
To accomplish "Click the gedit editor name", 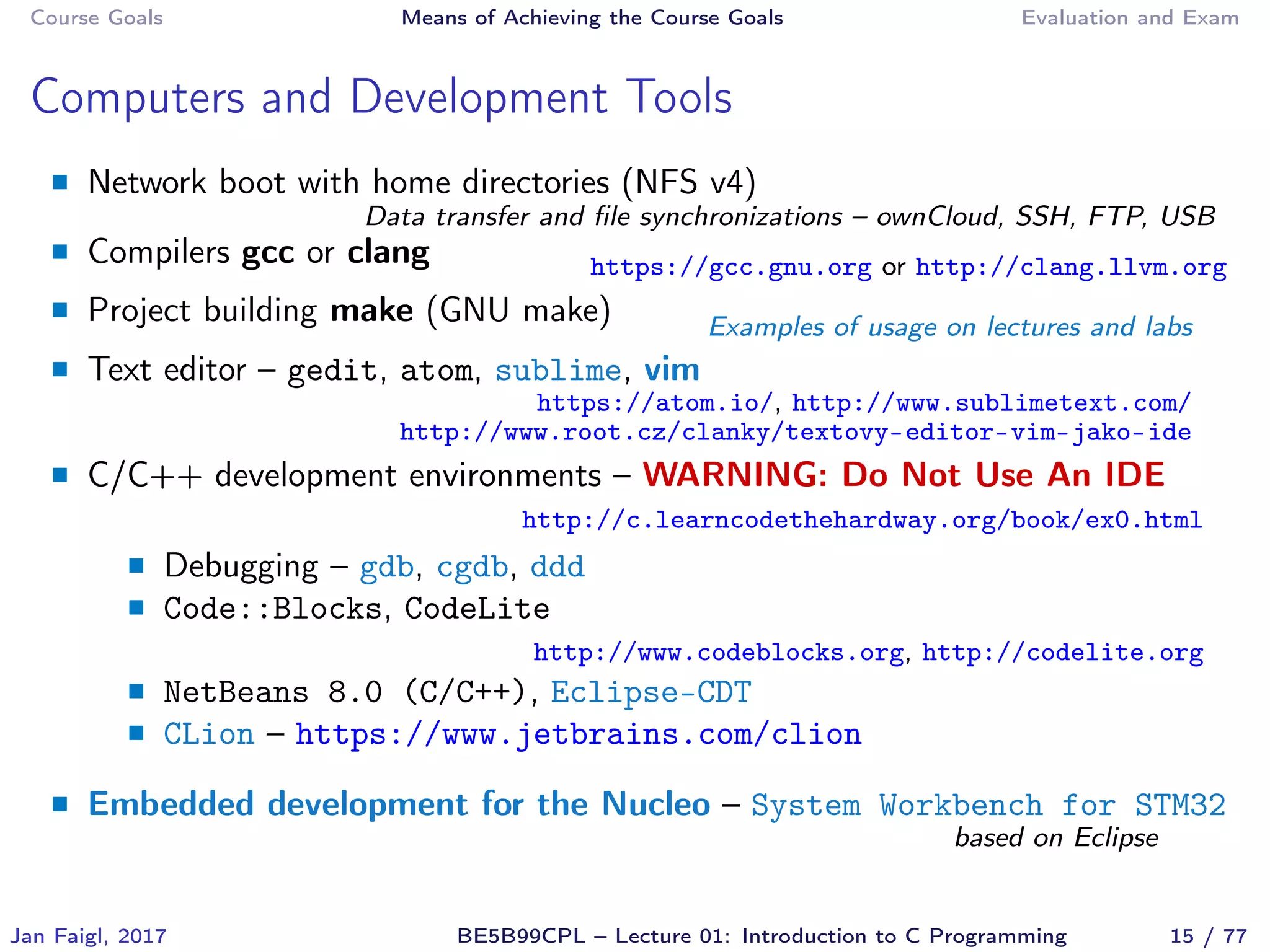I will [332, 370].
